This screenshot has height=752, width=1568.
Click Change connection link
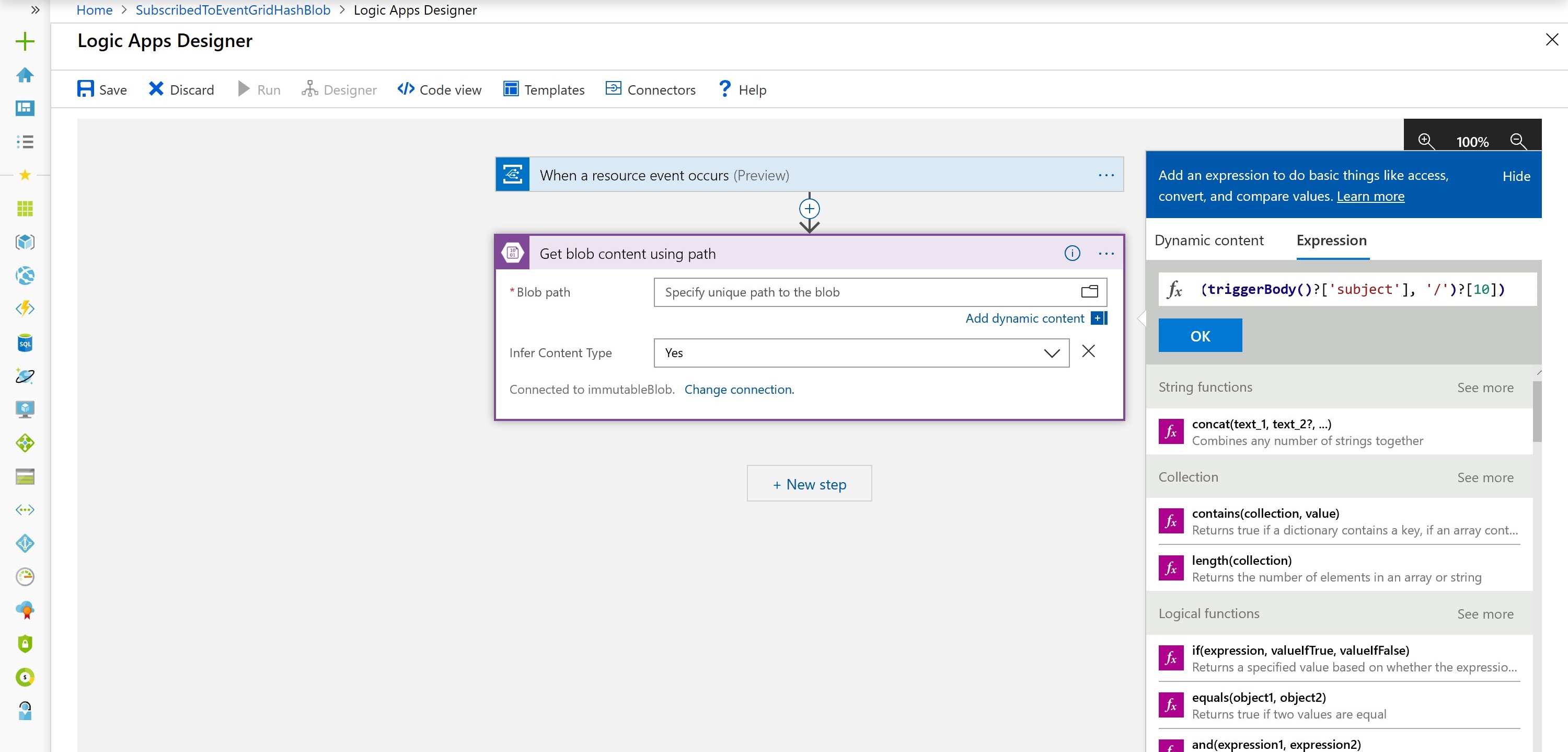point(739,390)
